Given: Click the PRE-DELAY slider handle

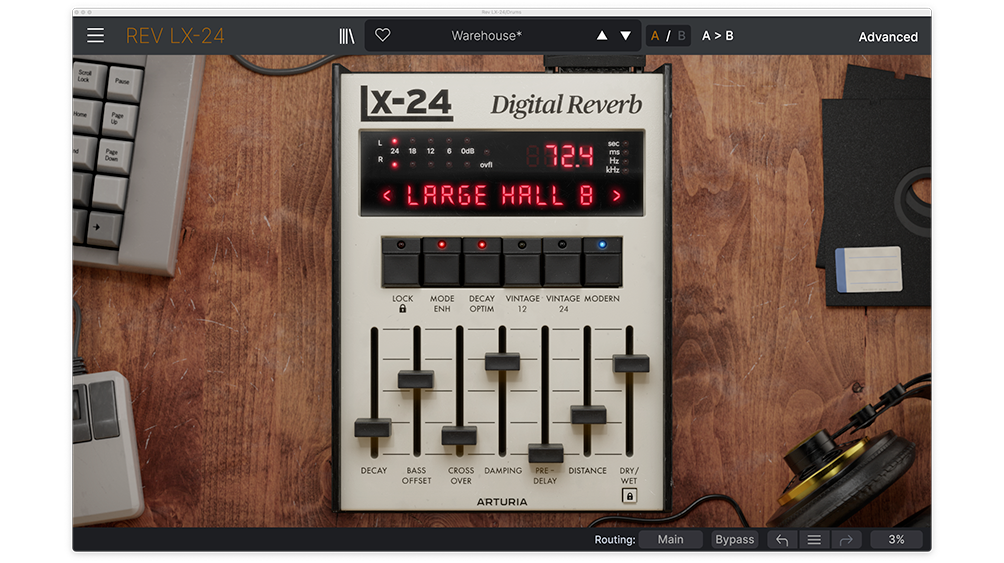Looking at the screenshot, I should [546, 453].
